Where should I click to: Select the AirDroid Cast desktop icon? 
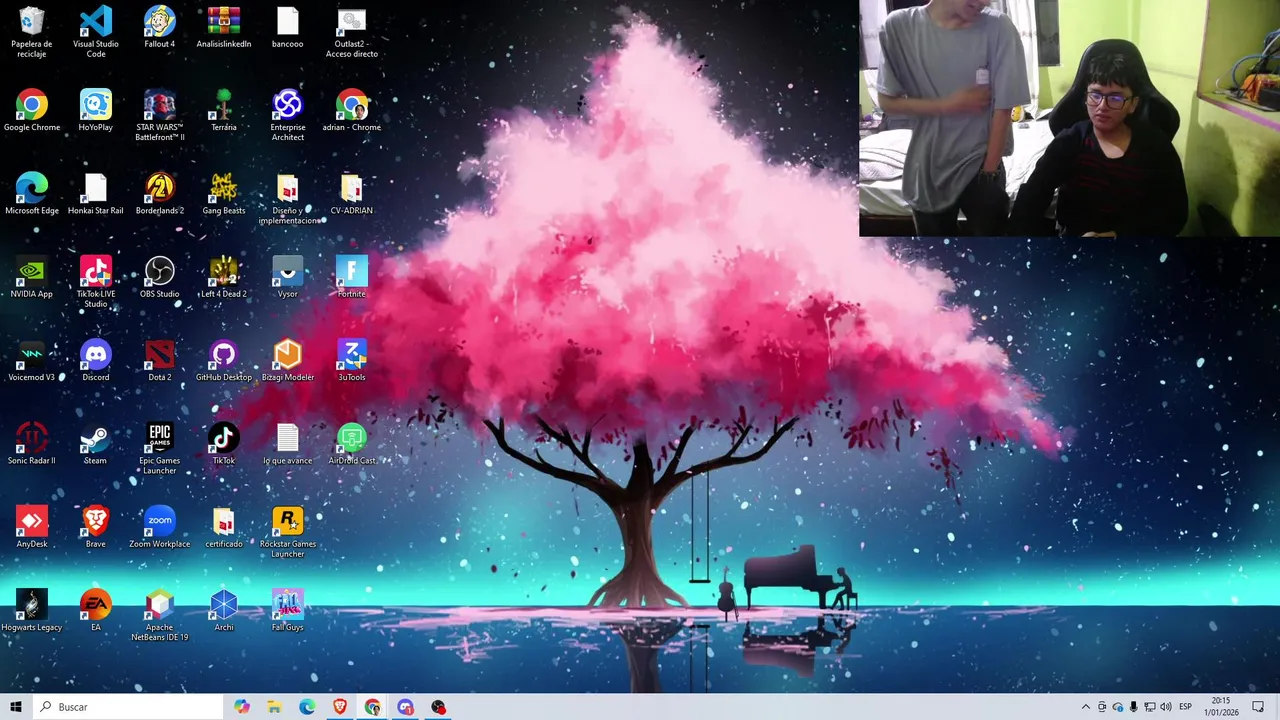click(x=351, y=438)
